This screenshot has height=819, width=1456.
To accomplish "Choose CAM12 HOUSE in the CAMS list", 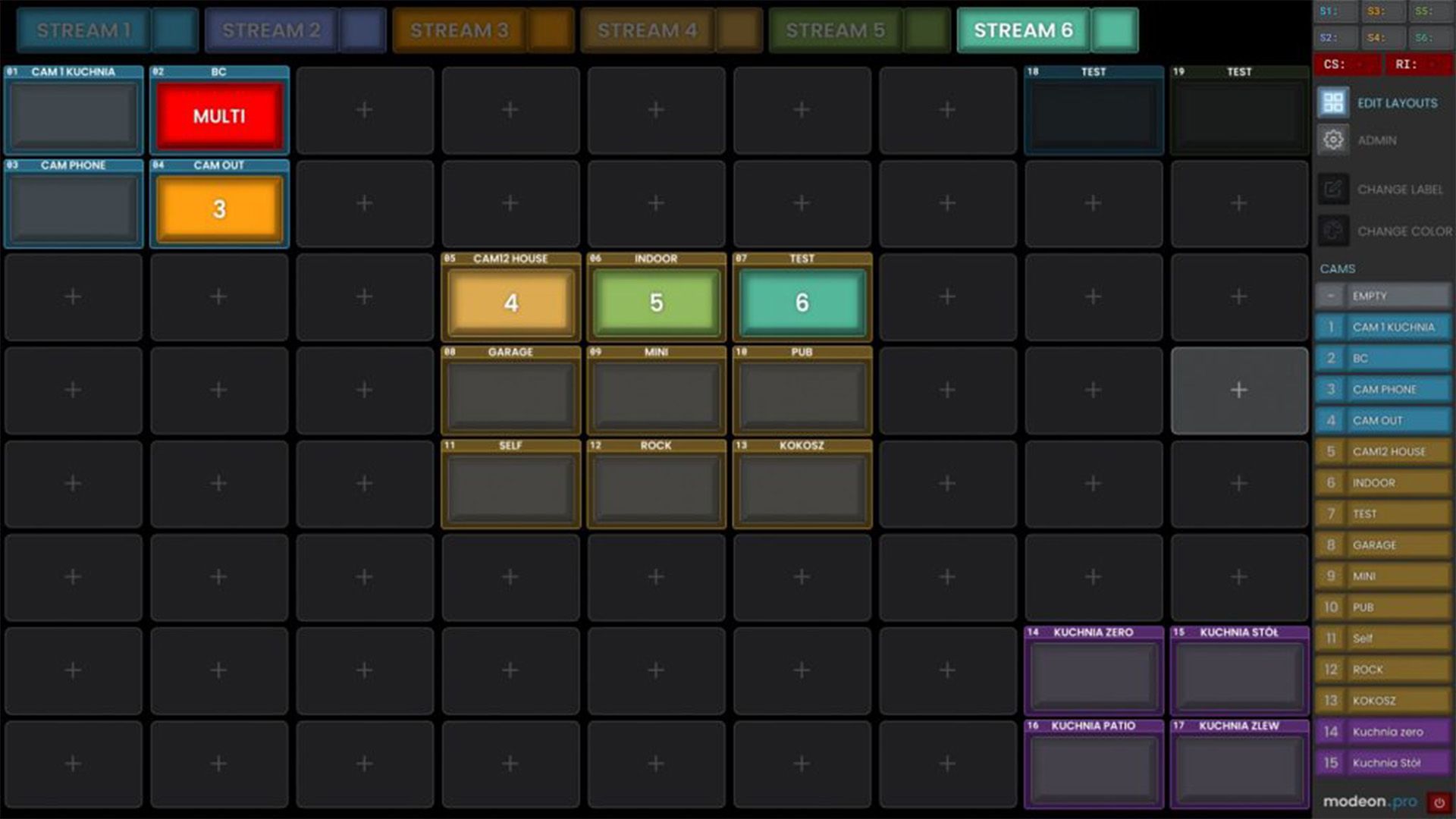I will (x=1383, y=451).
